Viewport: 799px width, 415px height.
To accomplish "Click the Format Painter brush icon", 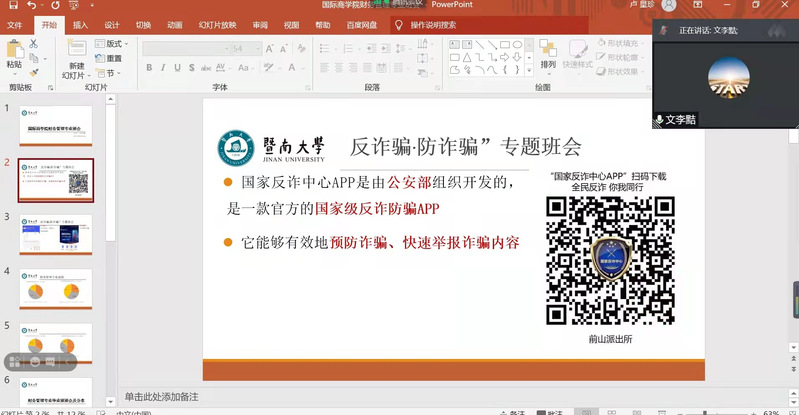I will (34, 73).
